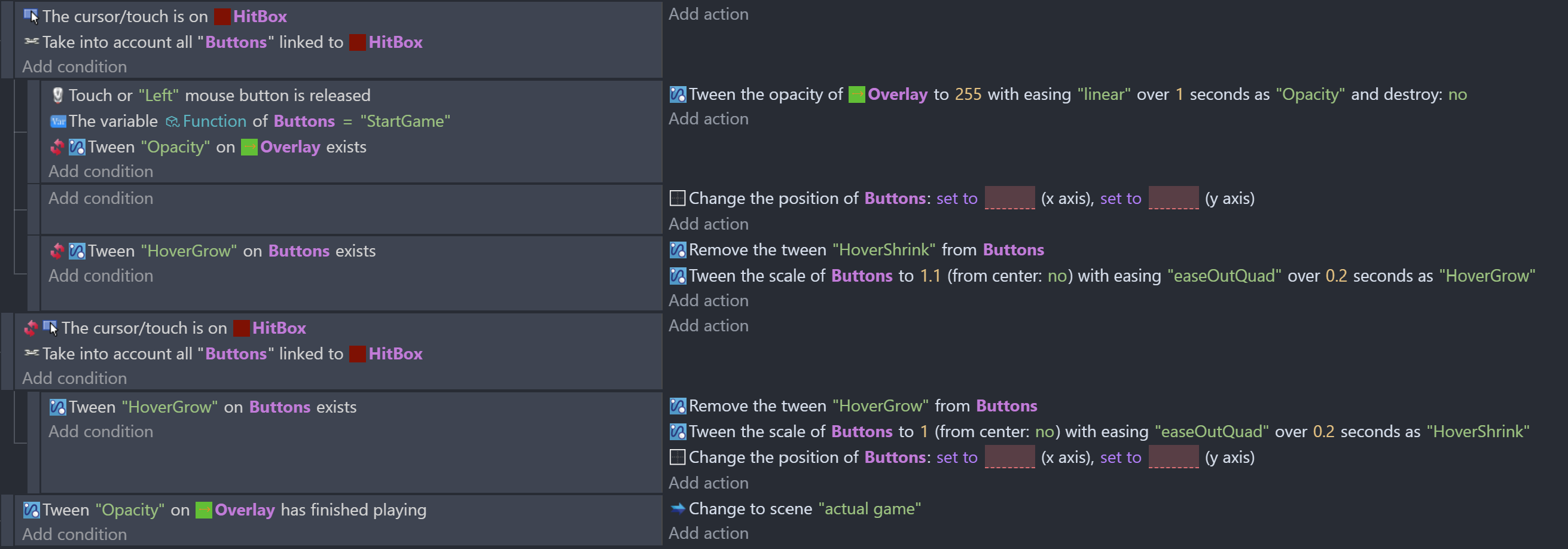Click empty y axis field in last position action
This screenshot has height=549, width=1568.
pos(1173,457)
